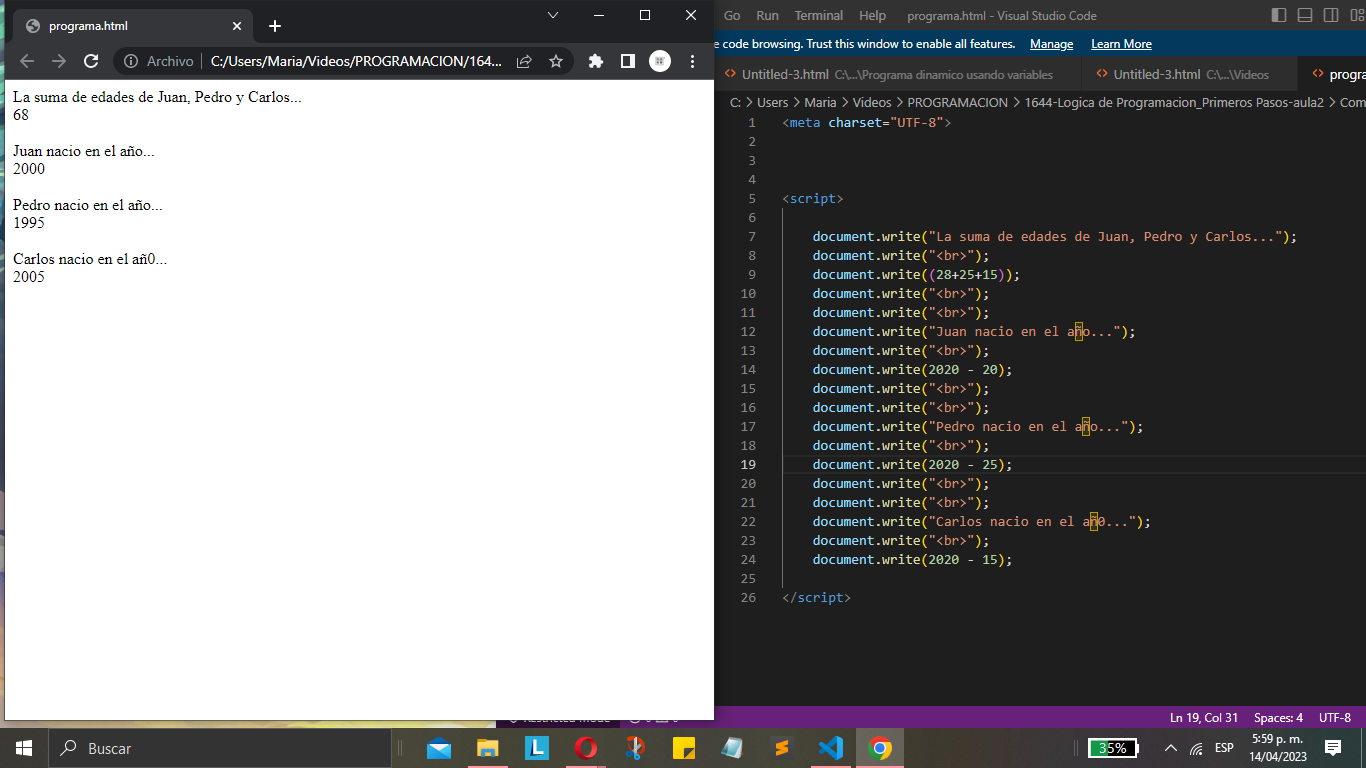Screen dimensions: 1366x768
Task: Open Sublime Text from taskbar
Action: (x=782, y=748)
